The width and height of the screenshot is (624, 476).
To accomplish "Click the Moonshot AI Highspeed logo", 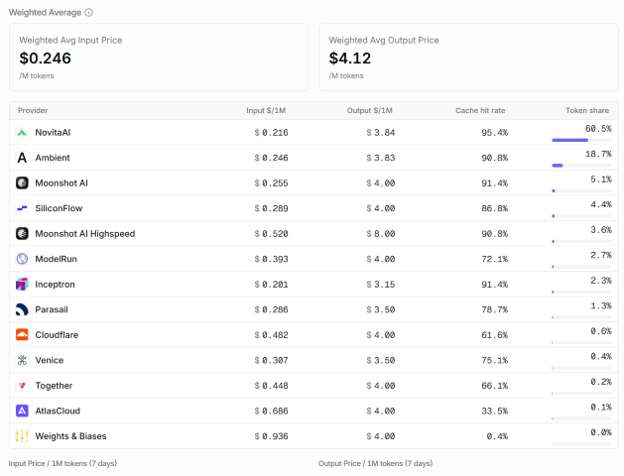I will pyautogui.click(x=22, y=234).
